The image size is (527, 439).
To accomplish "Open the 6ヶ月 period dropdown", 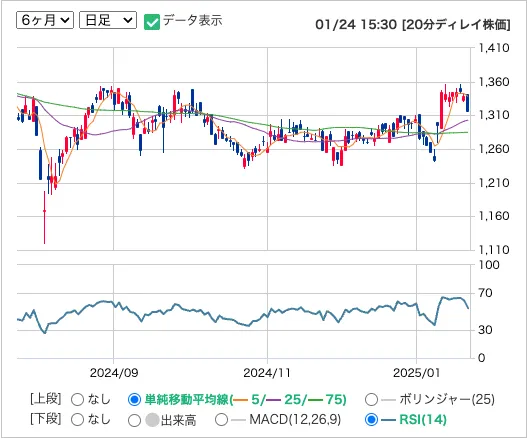I will (45, 20).
